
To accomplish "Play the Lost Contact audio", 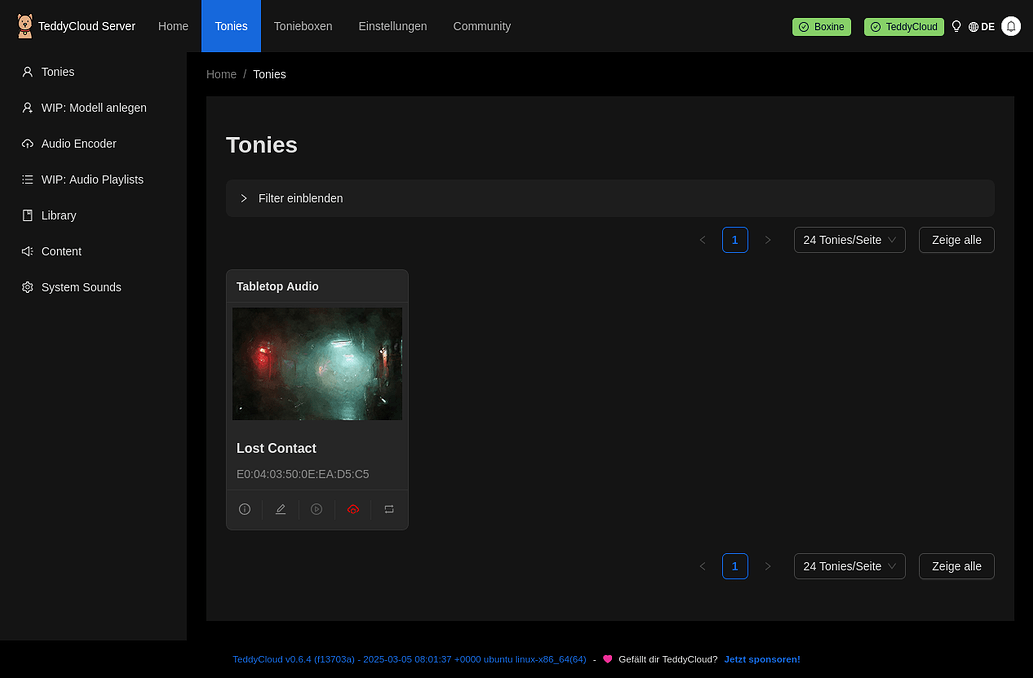I will click(x=316, y=509).
